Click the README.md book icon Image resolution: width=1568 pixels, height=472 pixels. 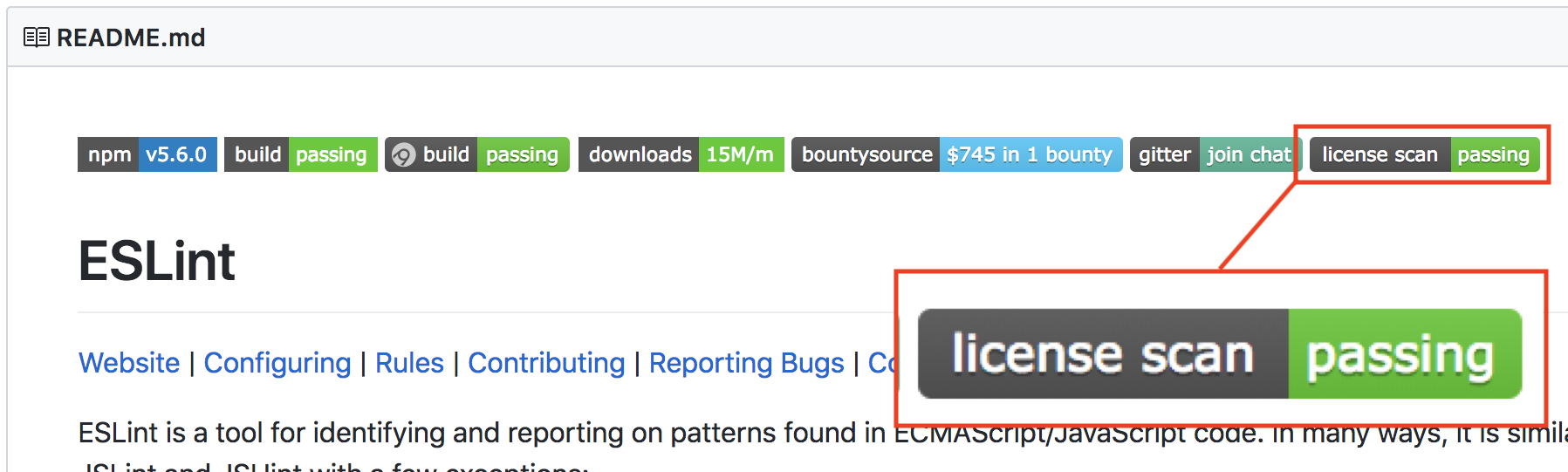(36, 38)
